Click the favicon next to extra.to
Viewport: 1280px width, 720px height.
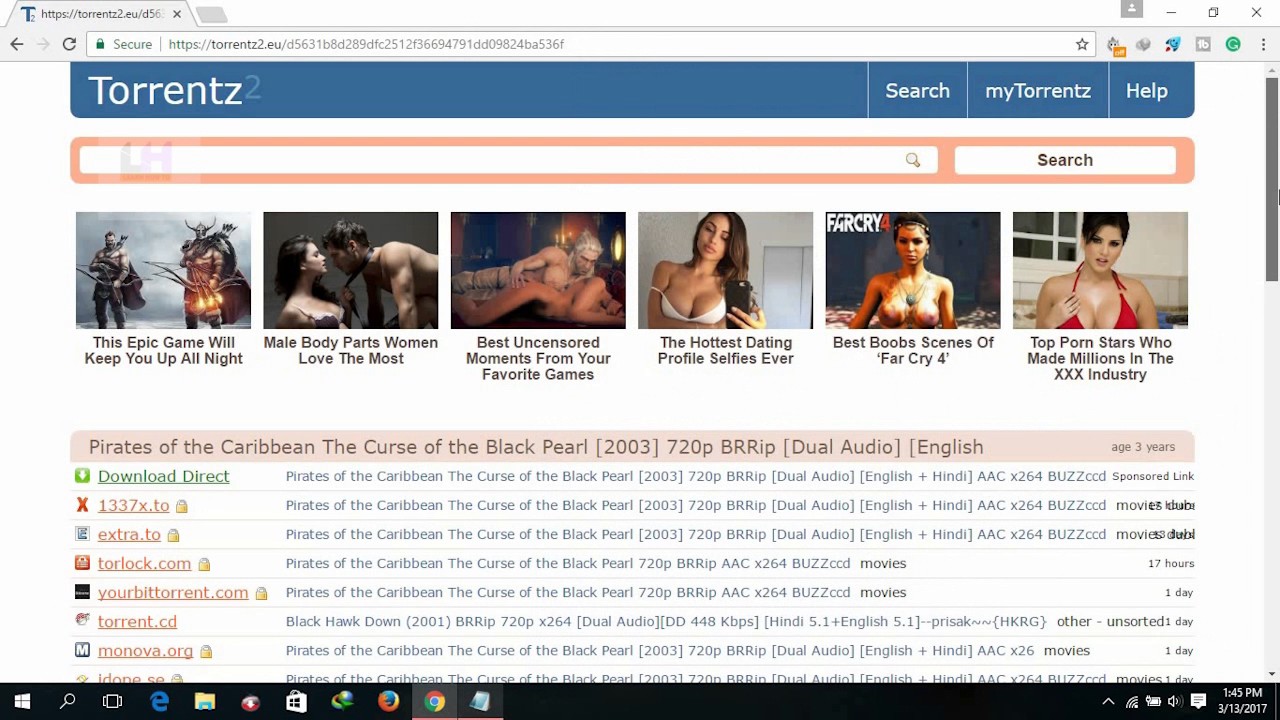pyautogui.click(x=82, y=534)
